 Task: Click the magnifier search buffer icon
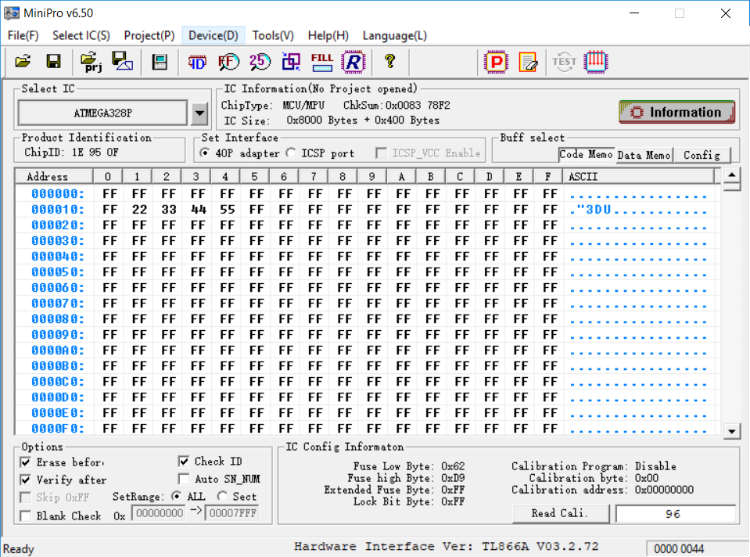click(x=228, y=62)
